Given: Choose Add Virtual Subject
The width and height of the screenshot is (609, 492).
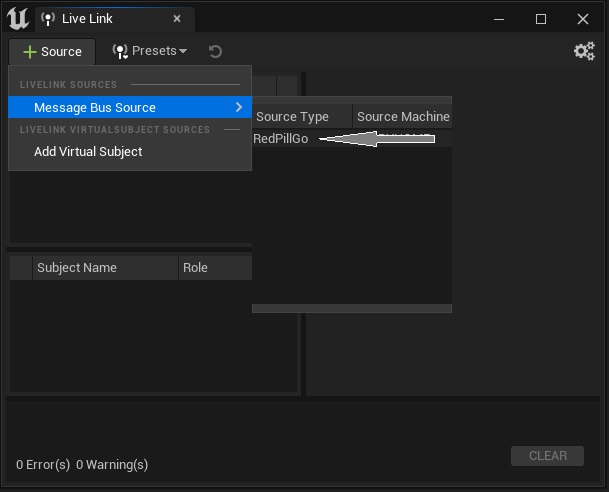Looking at the screenshot, I should click(88, 152).
